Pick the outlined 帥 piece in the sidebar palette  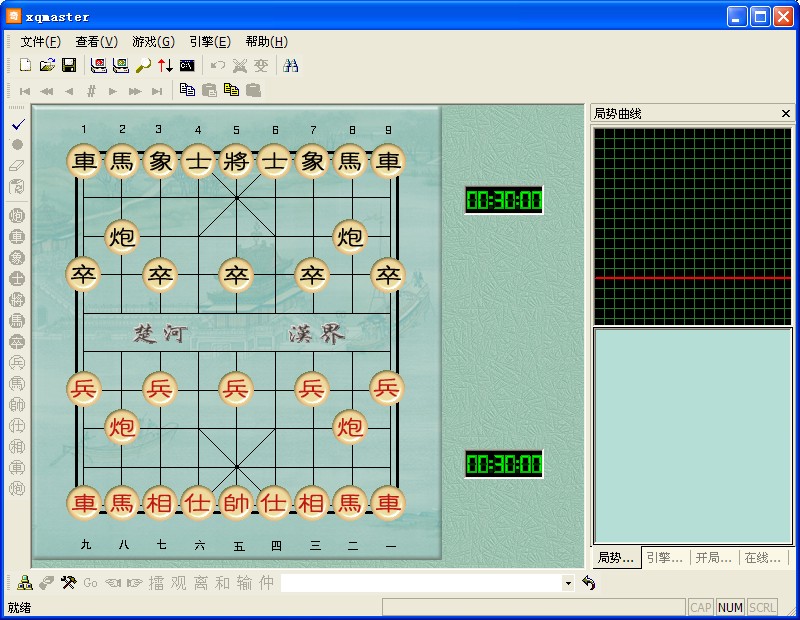[x=17, y=404]
